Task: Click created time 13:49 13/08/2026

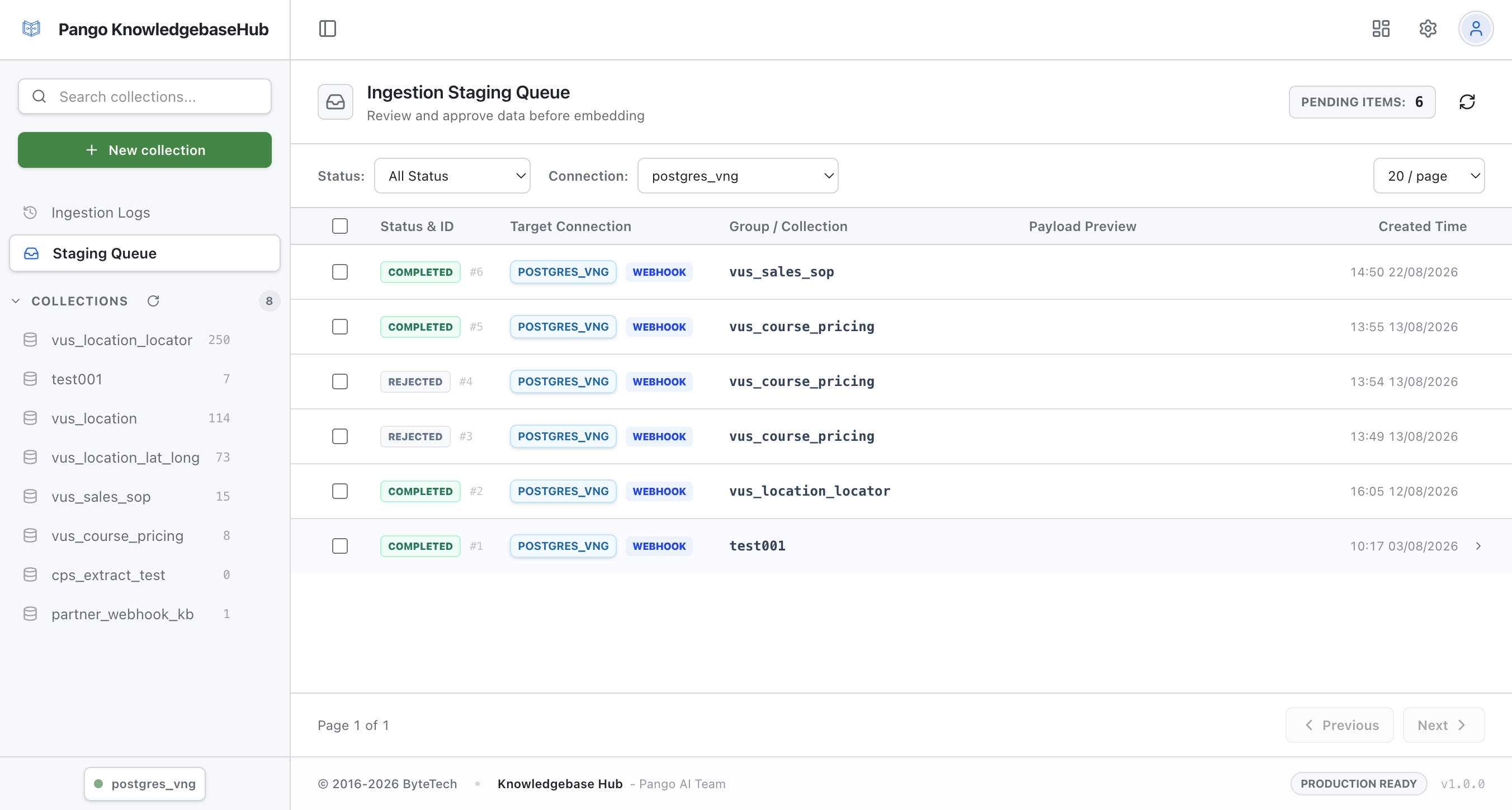Action: coord(1404,436)
